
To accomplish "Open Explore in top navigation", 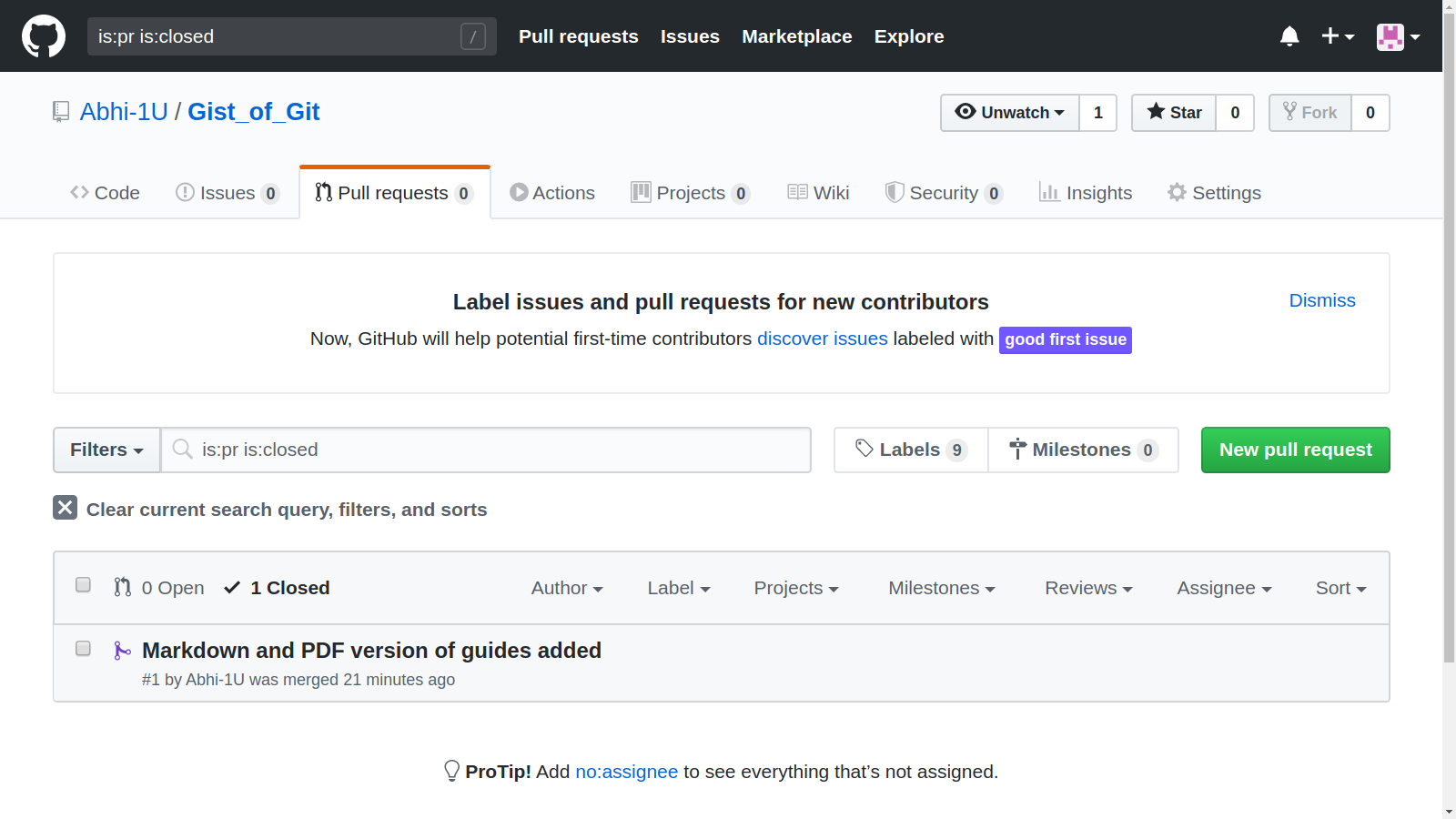I will pos(909,36).
